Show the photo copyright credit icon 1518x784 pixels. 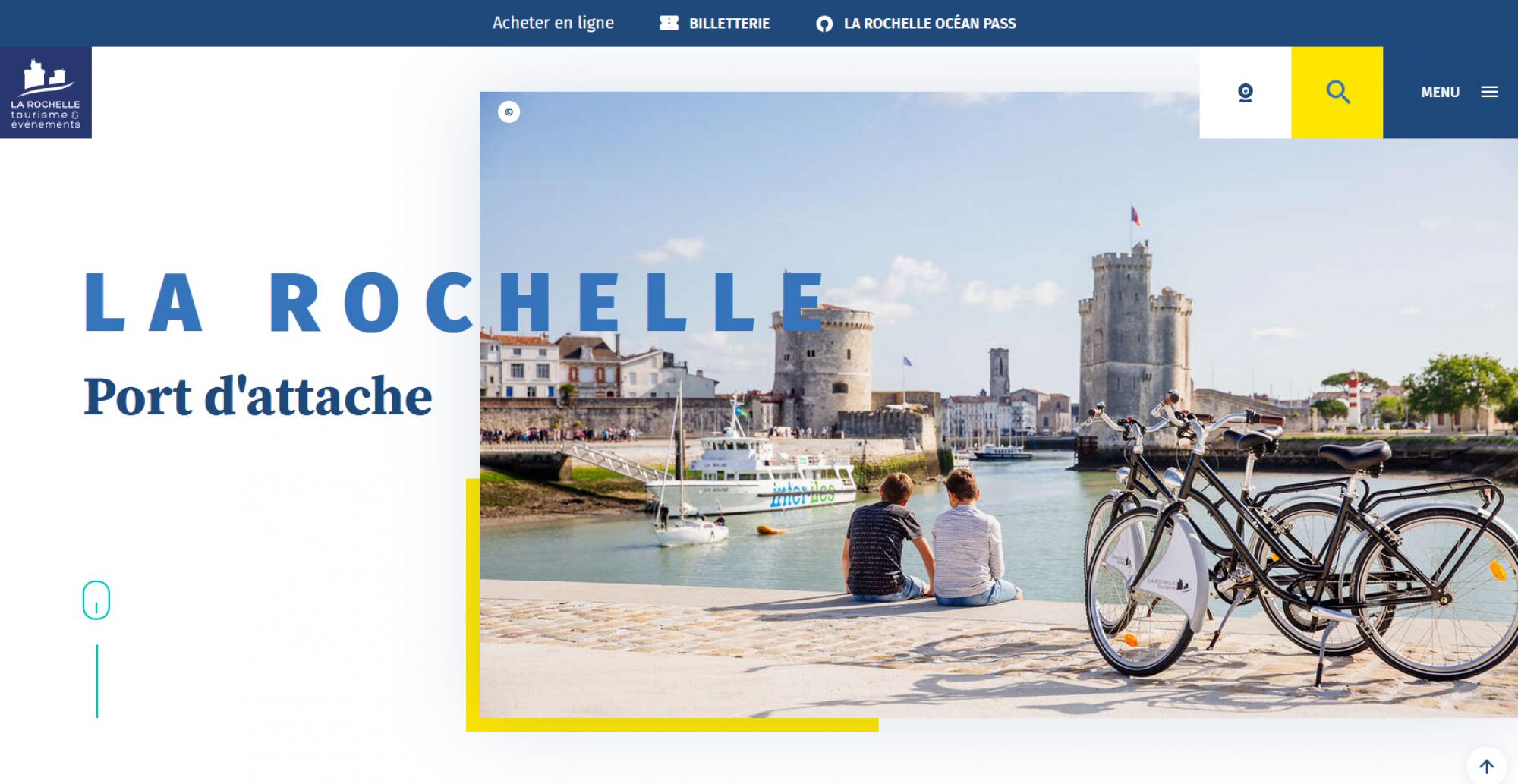click(509, 112)
